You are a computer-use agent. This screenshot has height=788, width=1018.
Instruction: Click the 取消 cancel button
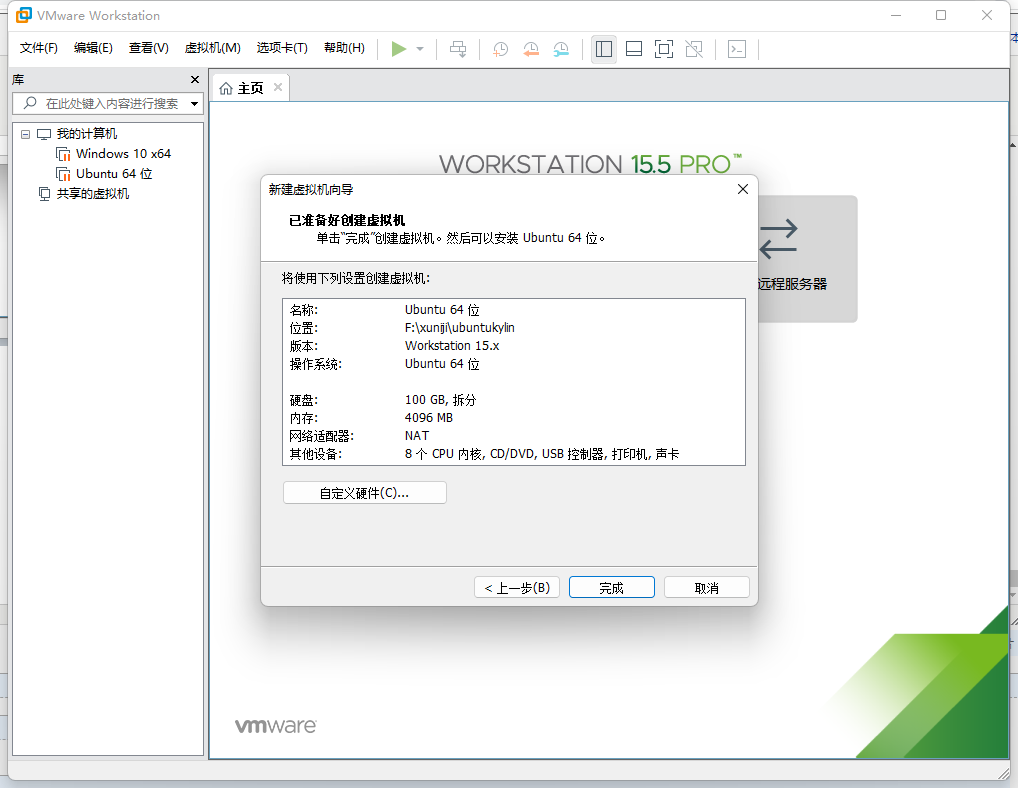pos(706,588)
